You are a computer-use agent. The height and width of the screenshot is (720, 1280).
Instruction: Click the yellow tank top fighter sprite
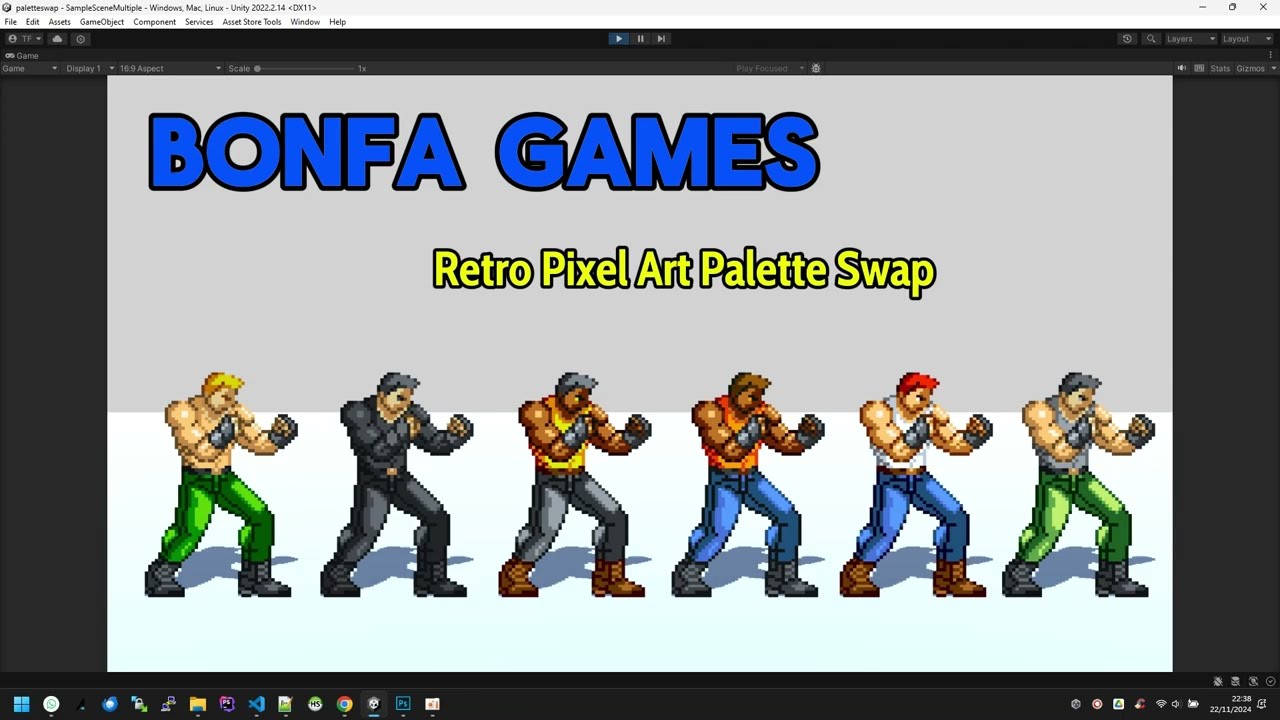coord(574,485)
